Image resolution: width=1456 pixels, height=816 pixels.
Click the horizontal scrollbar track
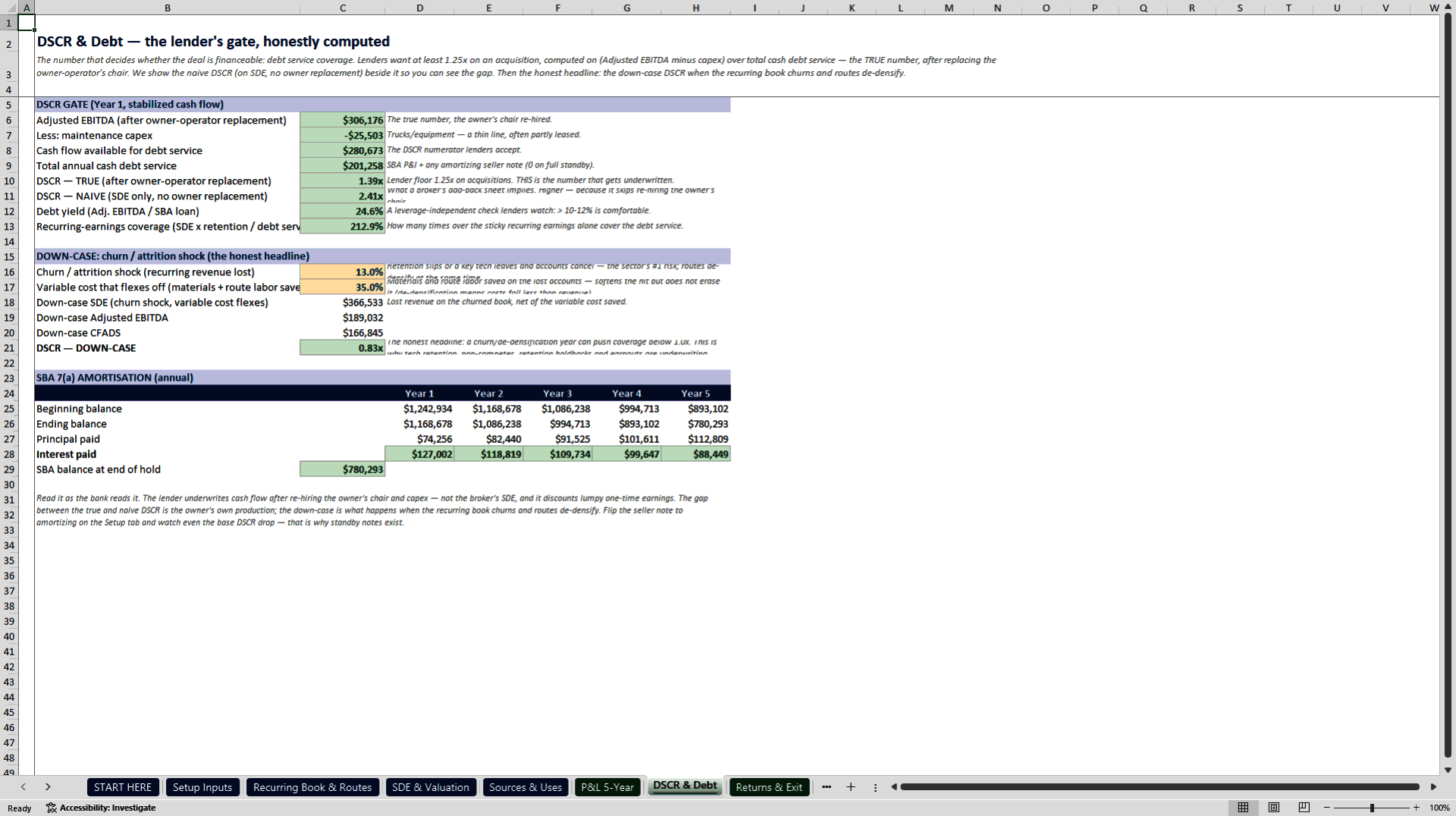[x=1159, y=787]
